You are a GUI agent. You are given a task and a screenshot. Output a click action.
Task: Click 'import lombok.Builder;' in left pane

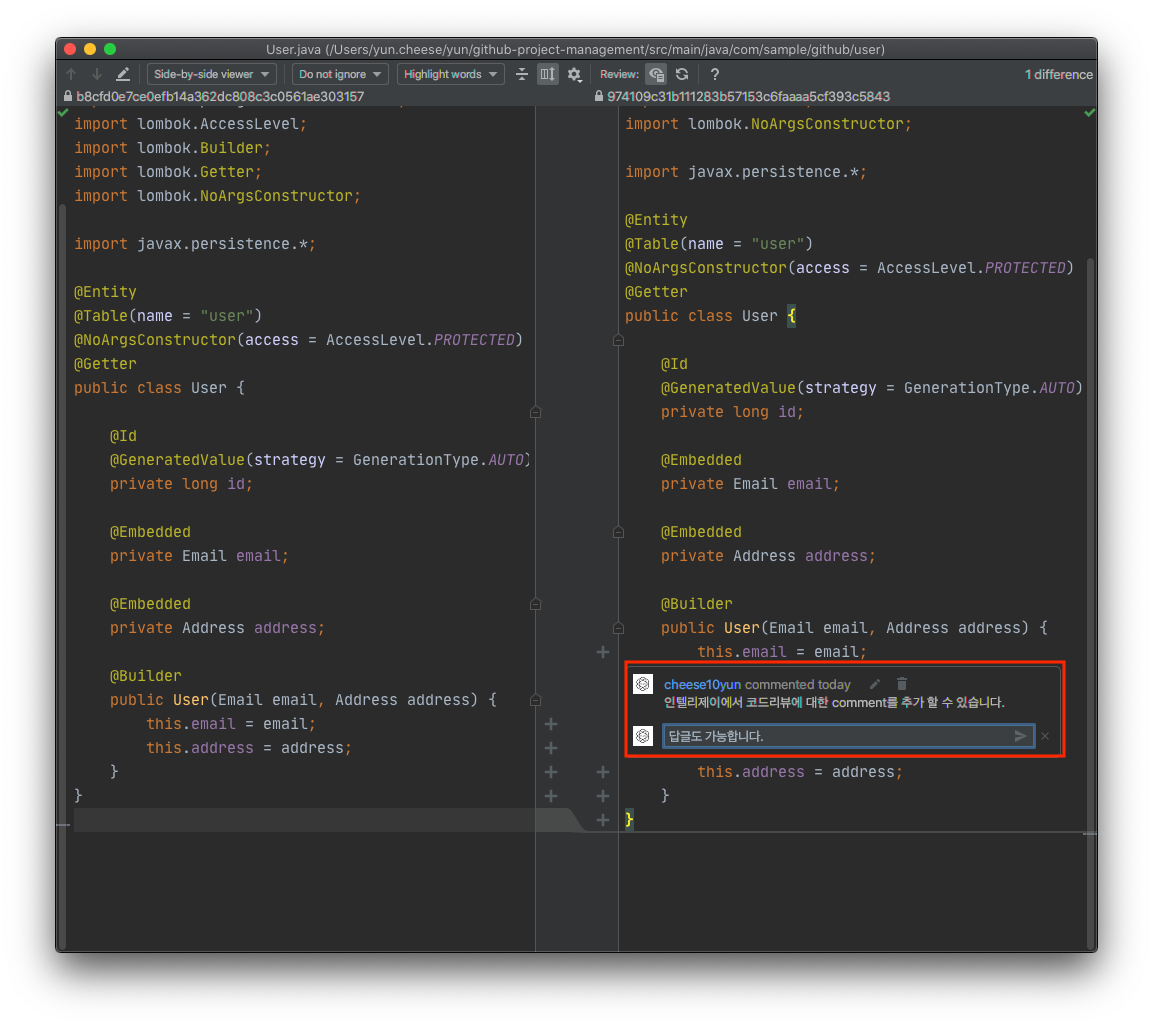pyautogui.click(x=172, y=148)
